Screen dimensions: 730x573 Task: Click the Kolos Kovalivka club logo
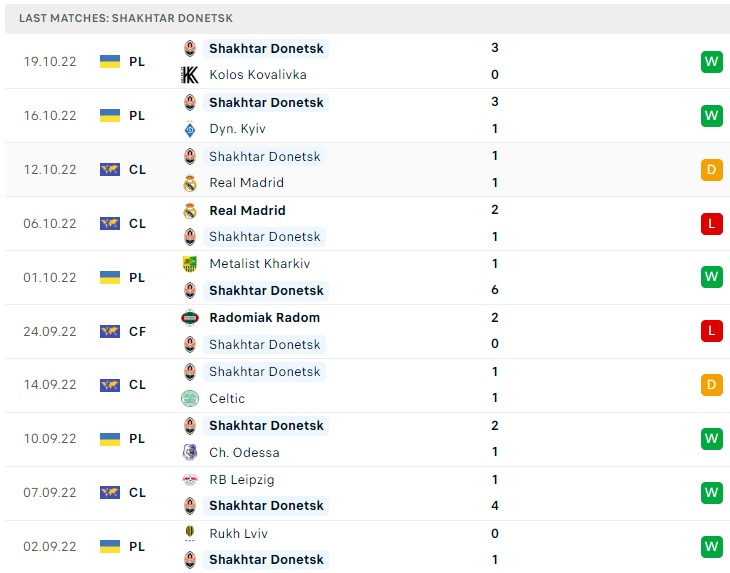[189, 75]
